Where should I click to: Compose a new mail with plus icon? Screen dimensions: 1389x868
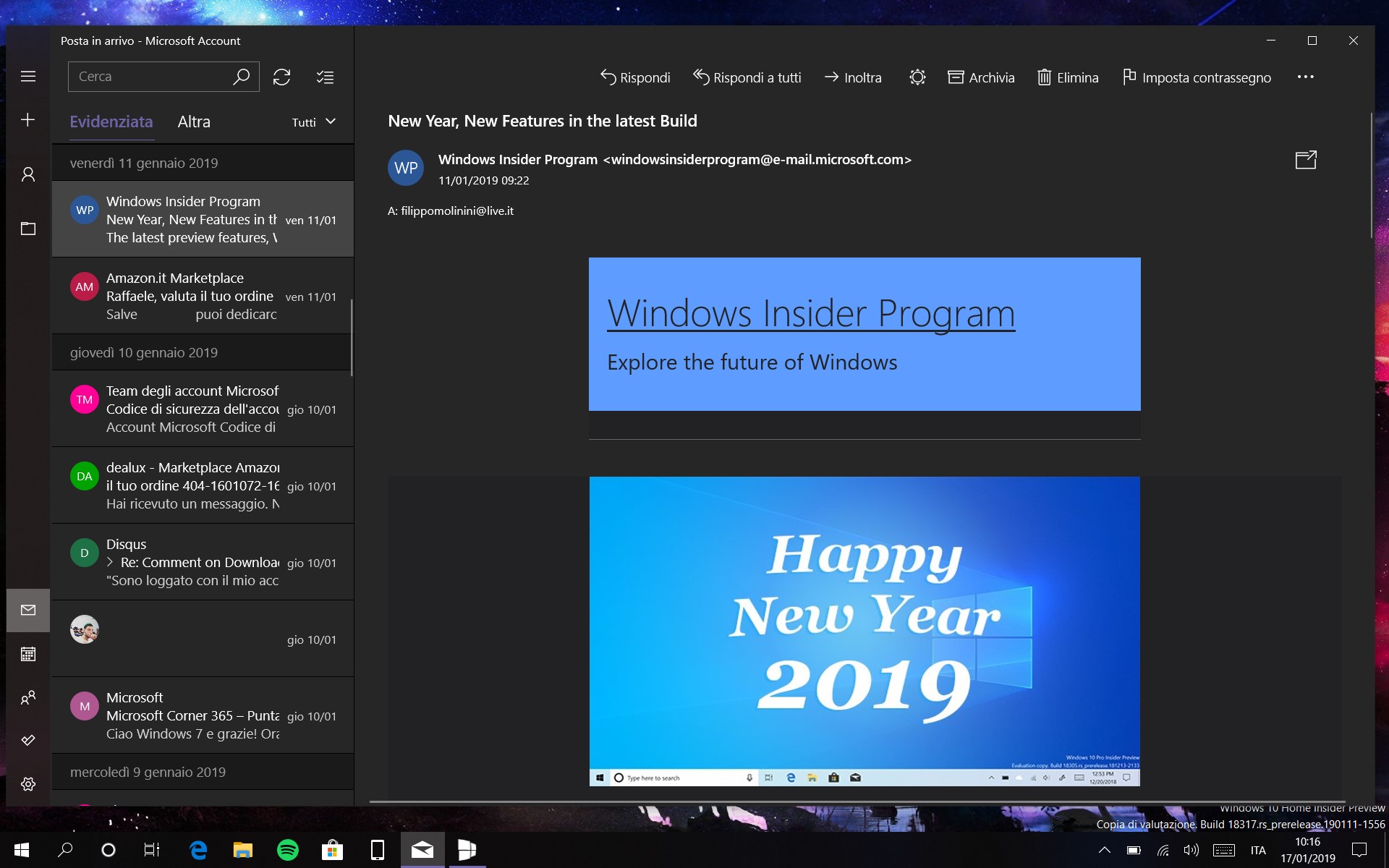click(x=28, y=120)
